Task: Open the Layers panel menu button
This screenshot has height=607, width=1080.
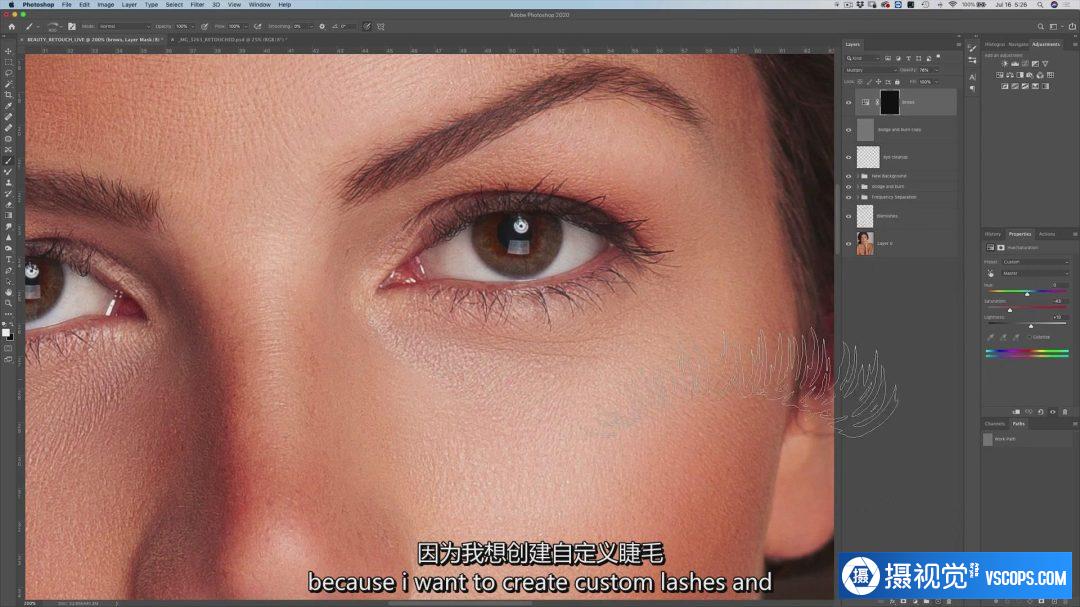Action: 958,44
